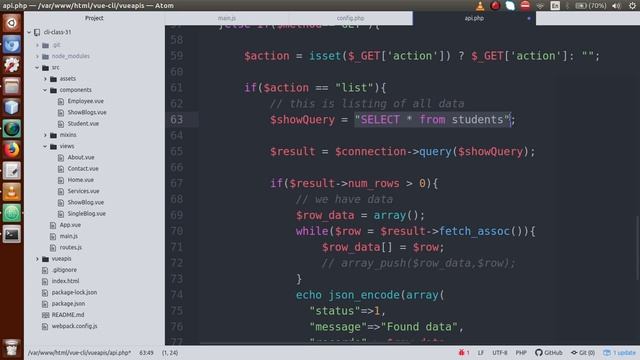Screen dimensions: 640x360
Task: Open Home.vue file
Action: pos(80,180)
